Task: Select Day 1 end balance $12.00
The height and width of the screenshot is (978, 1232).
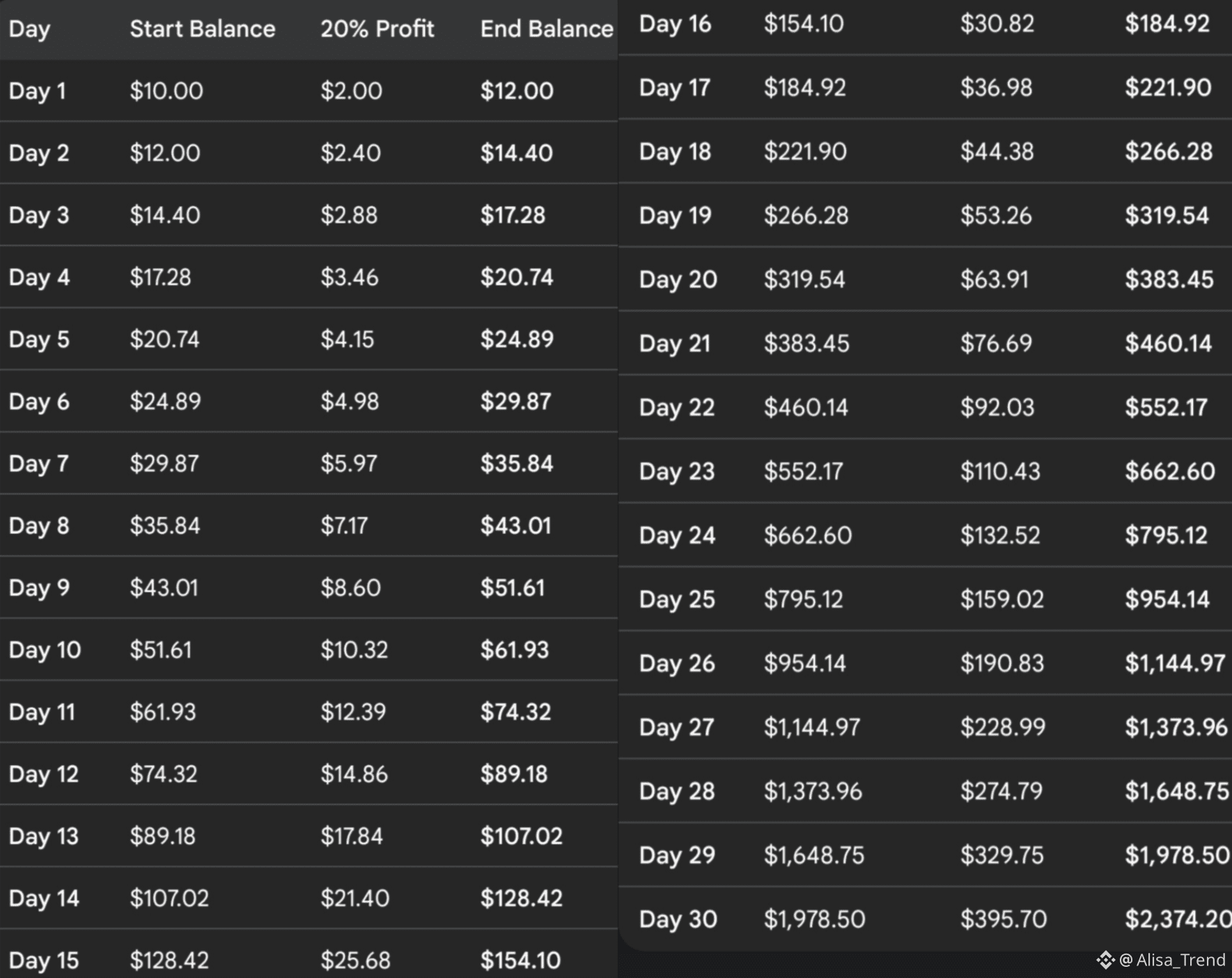Action: [x=517, y=91]
